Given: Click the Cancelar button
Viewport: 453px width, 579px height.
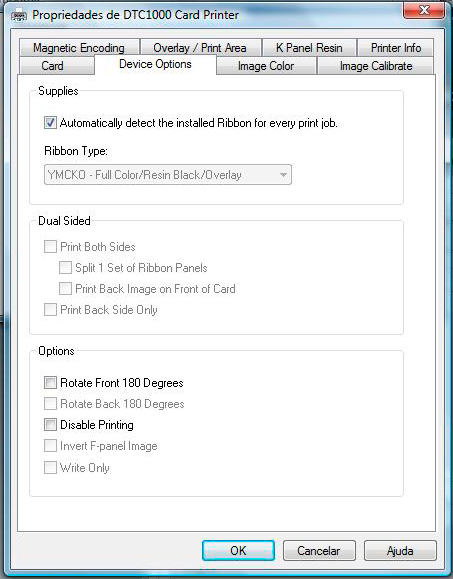Looking at the screenshot, I should 319,551.
